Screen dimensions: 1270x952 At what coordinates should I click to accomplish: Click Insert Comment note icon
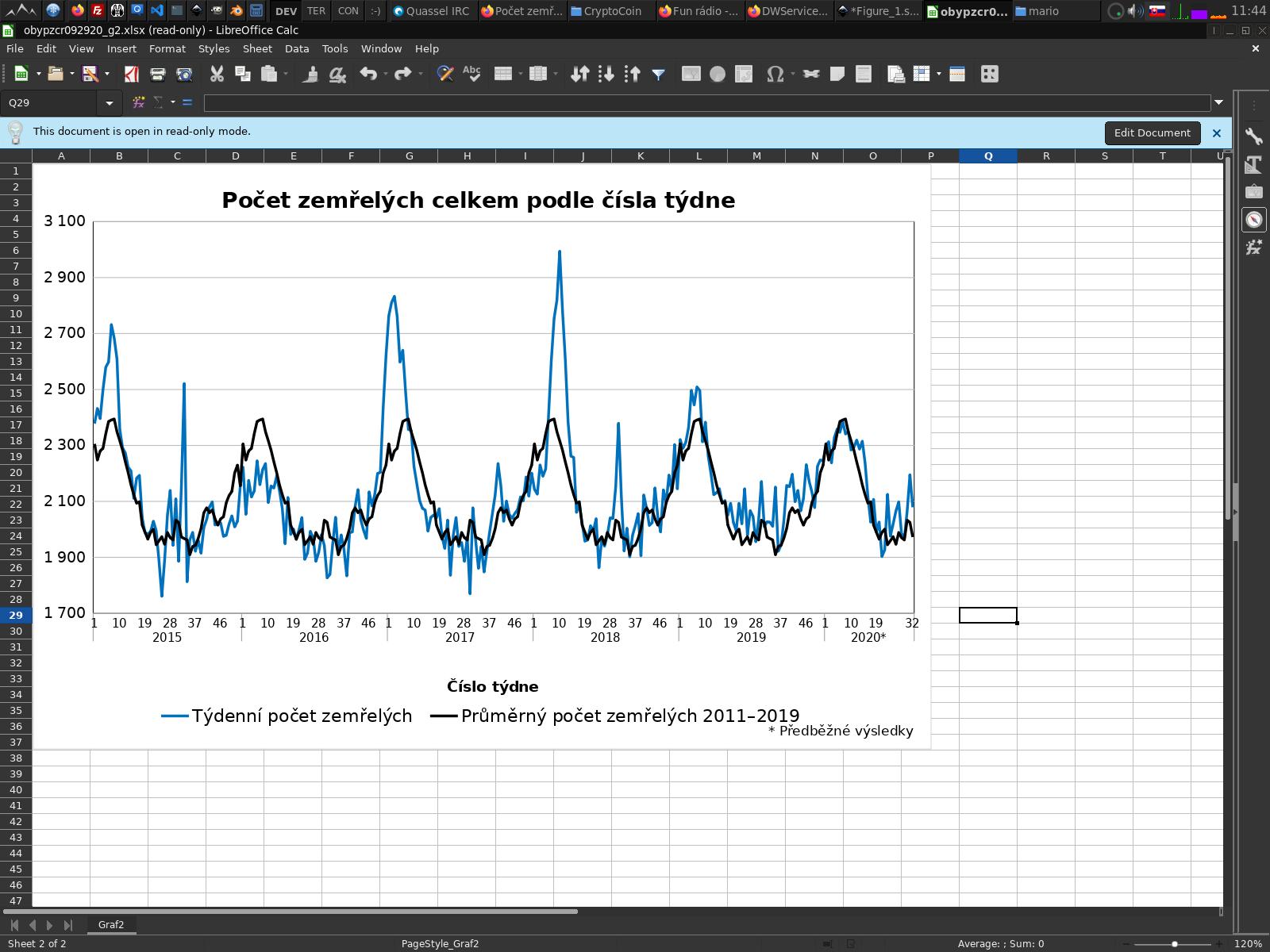pos(837,74)
